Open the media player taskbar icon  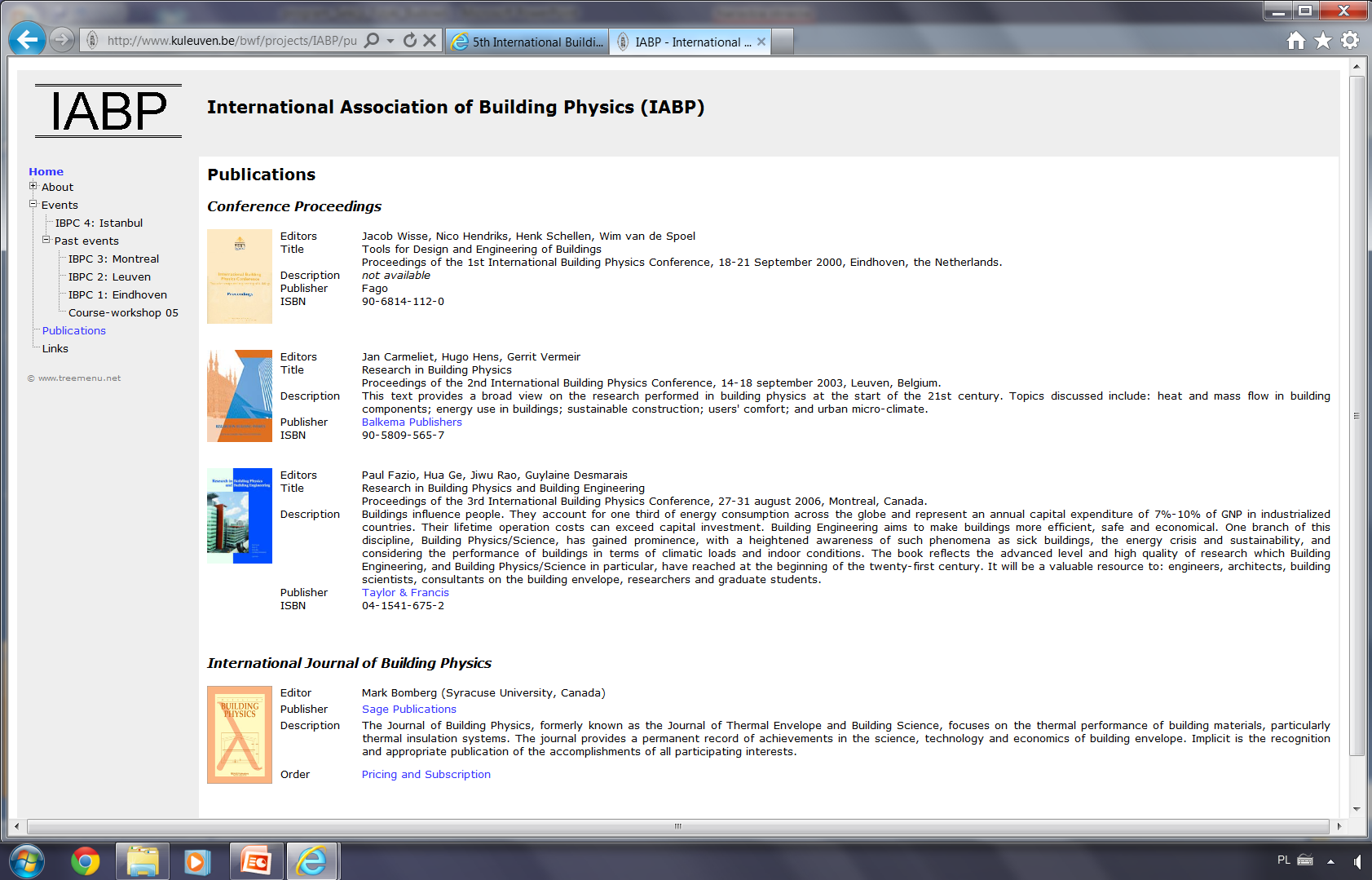(x=197, y=861)
